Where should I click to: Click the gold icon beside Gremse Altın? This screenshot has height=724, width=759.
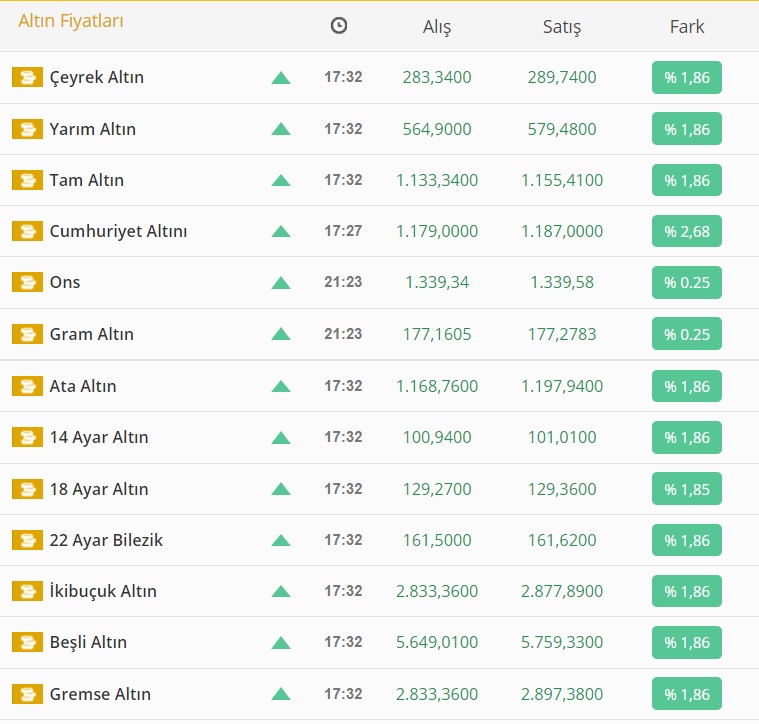[27, 694]
